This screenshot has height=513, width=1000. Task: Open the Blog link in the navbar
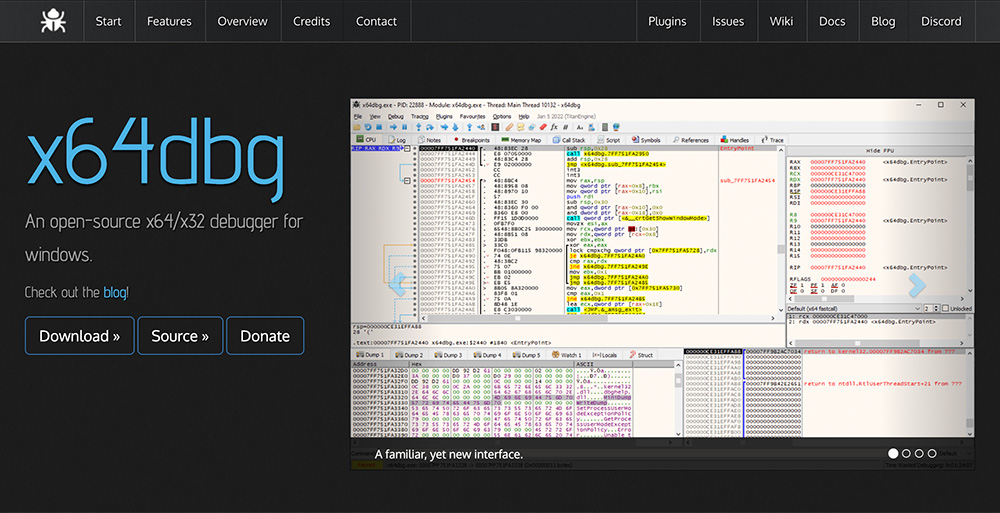[883, 21]
